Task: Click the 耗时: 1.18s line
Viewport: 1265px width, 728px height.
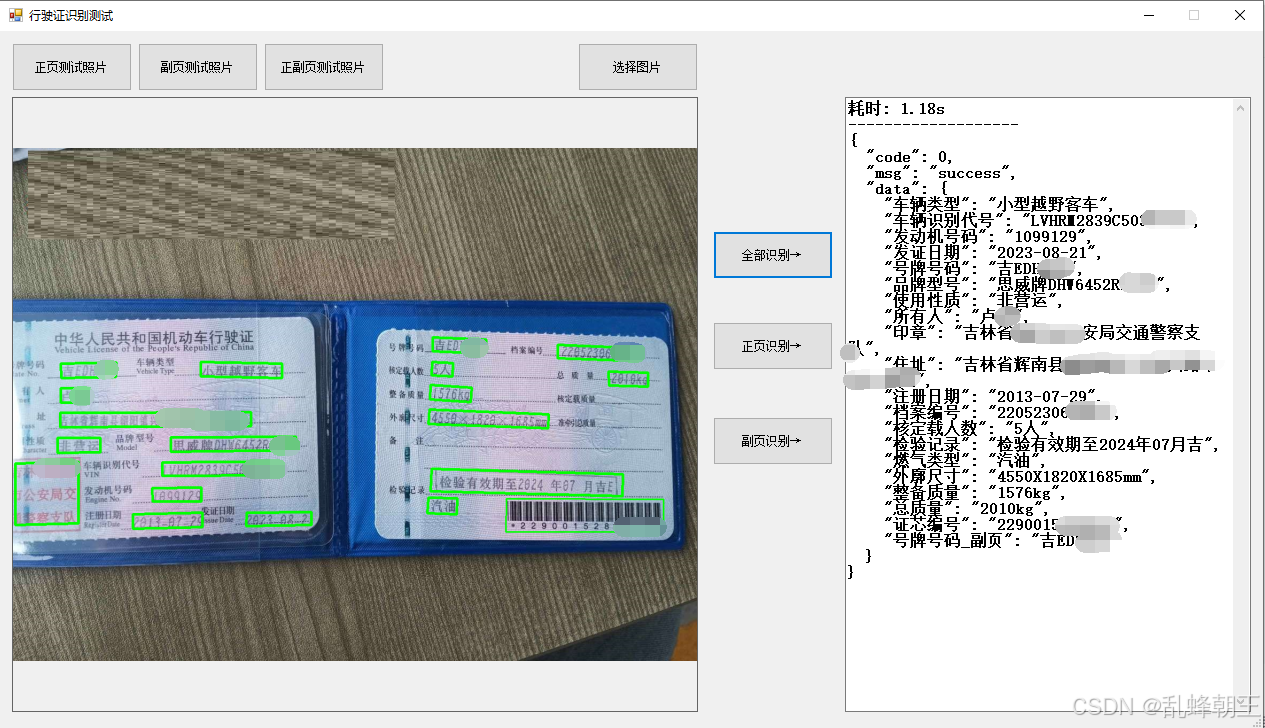Action: tap(896, 108)
